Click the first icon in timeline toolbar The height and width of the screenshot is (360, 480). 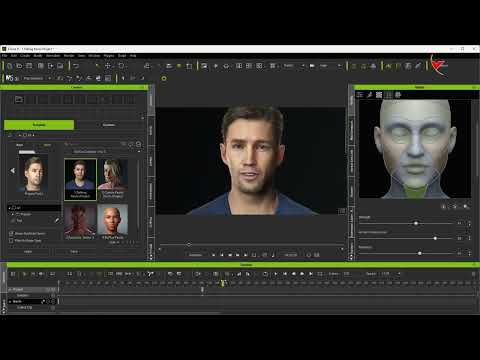(x=13, y=274)
